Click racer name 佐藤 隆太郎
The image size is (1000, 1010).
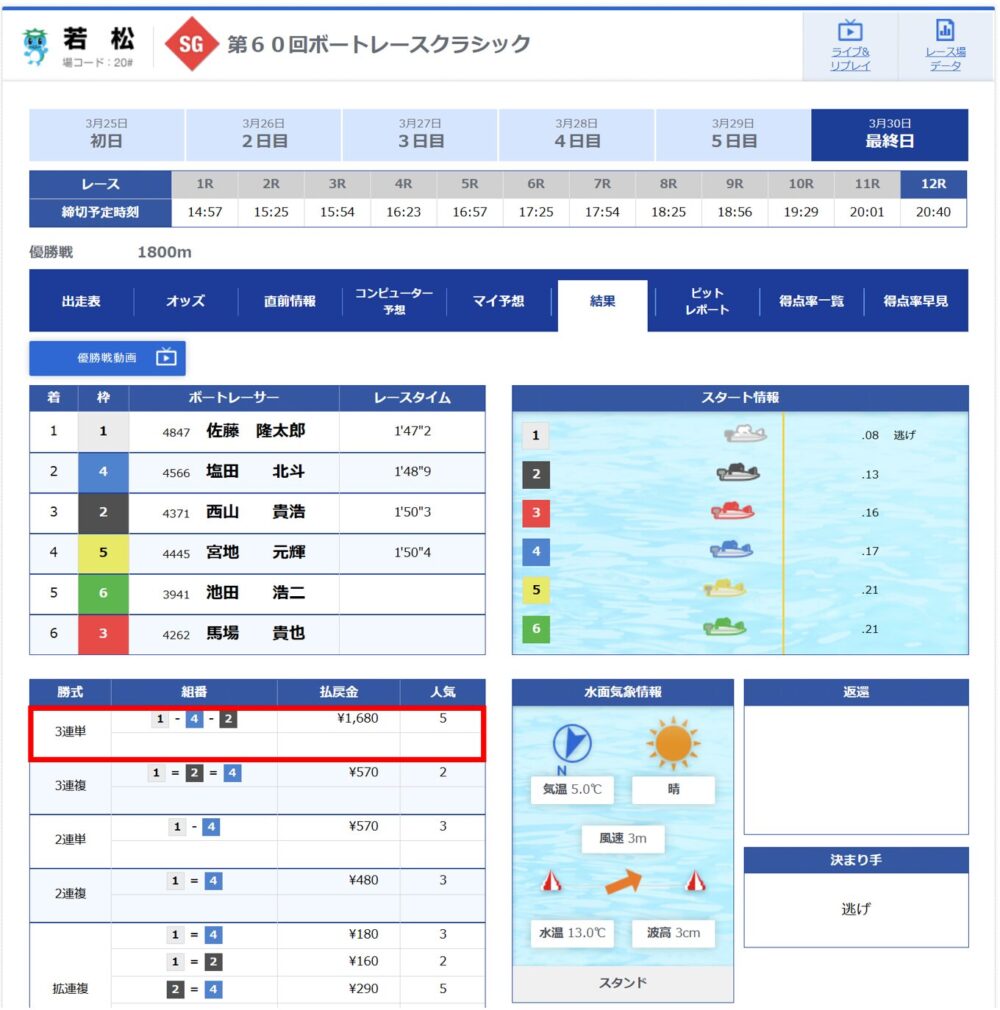(255, 431)
